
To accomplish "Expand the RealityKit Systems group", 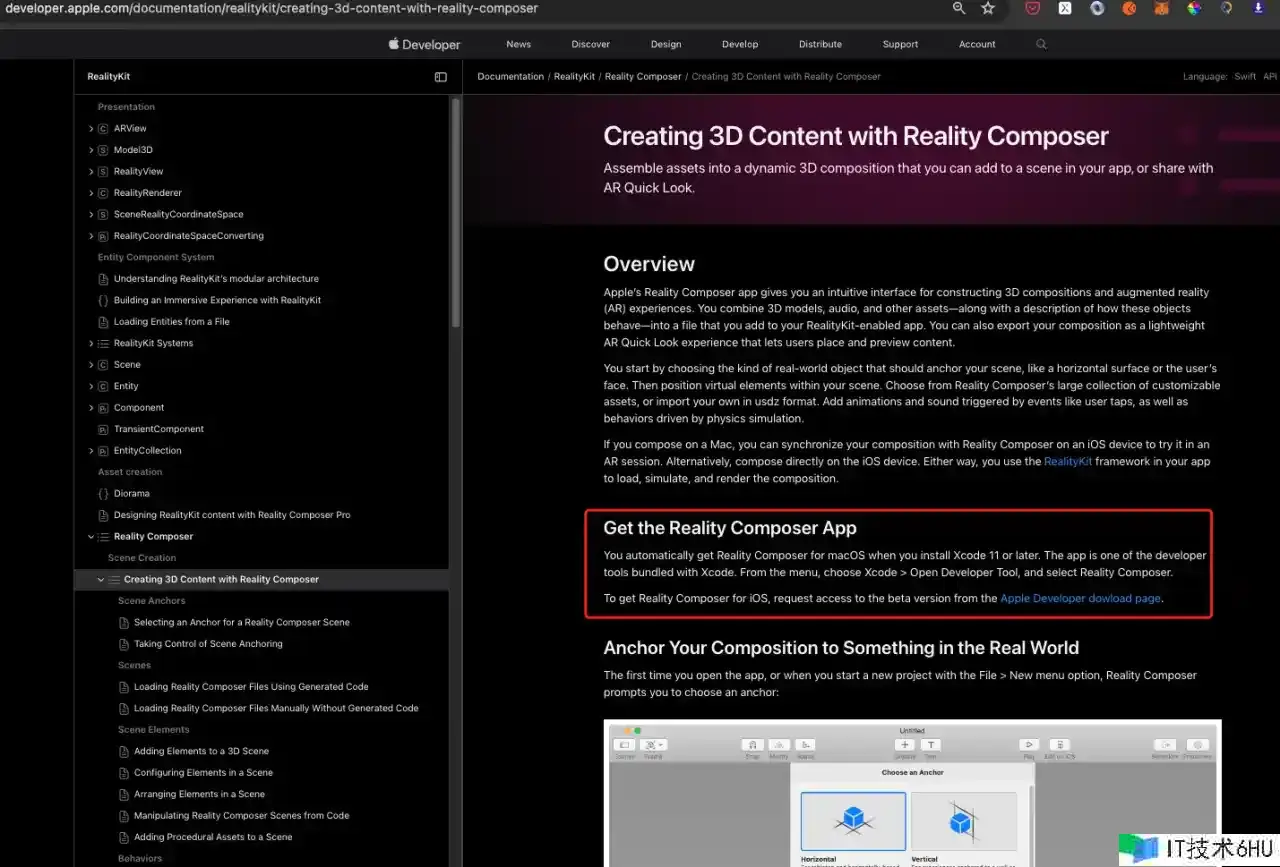I will [91, 343].
